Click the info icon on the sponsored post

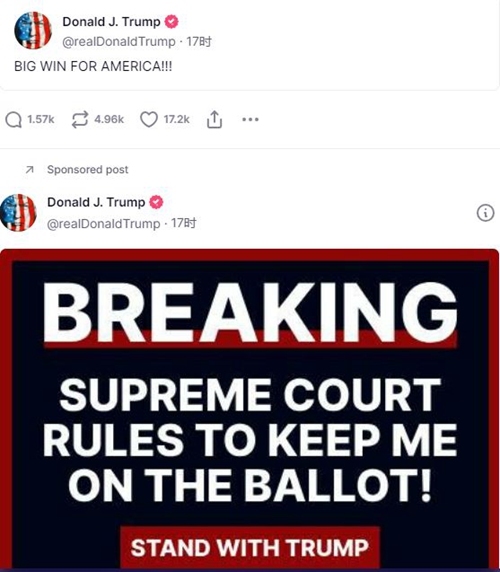point(485,213)
